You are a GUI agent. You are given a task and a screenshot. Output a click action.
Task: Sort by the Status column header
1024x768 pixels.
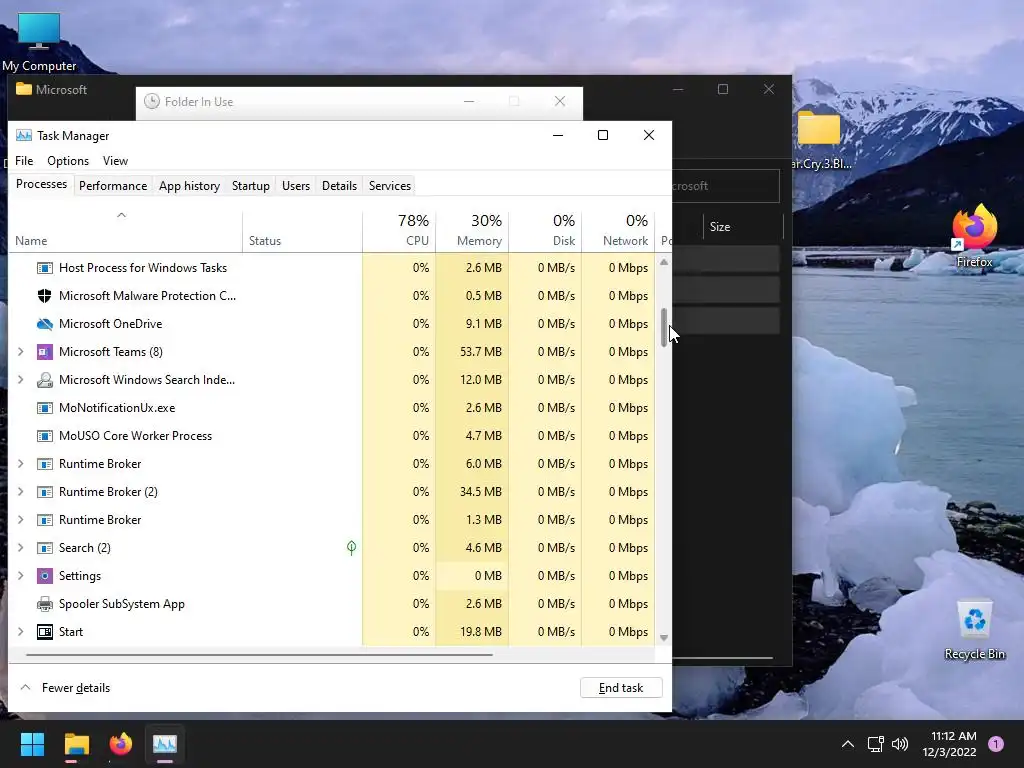coord(302,231)
